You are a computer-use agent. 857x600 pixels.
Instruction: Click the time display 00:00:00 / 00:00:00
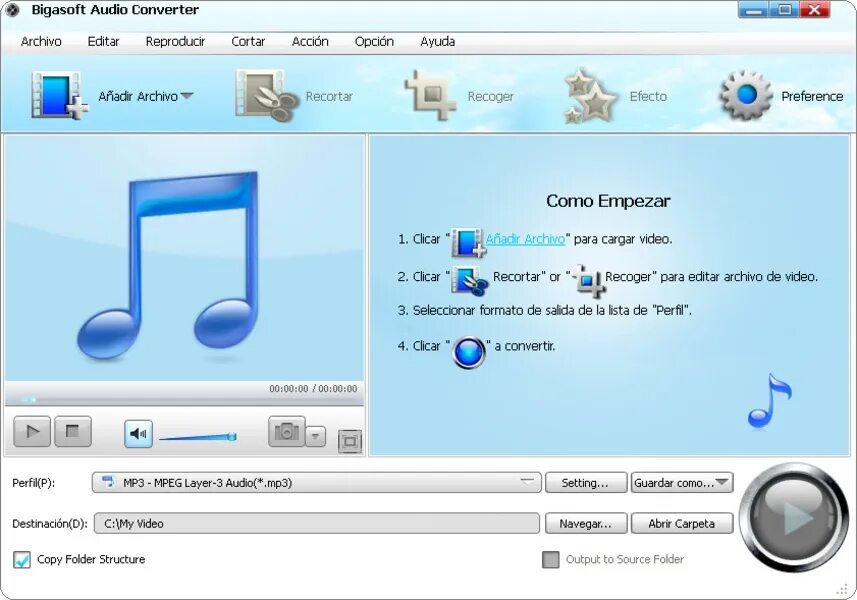click(x=313, y=389)
